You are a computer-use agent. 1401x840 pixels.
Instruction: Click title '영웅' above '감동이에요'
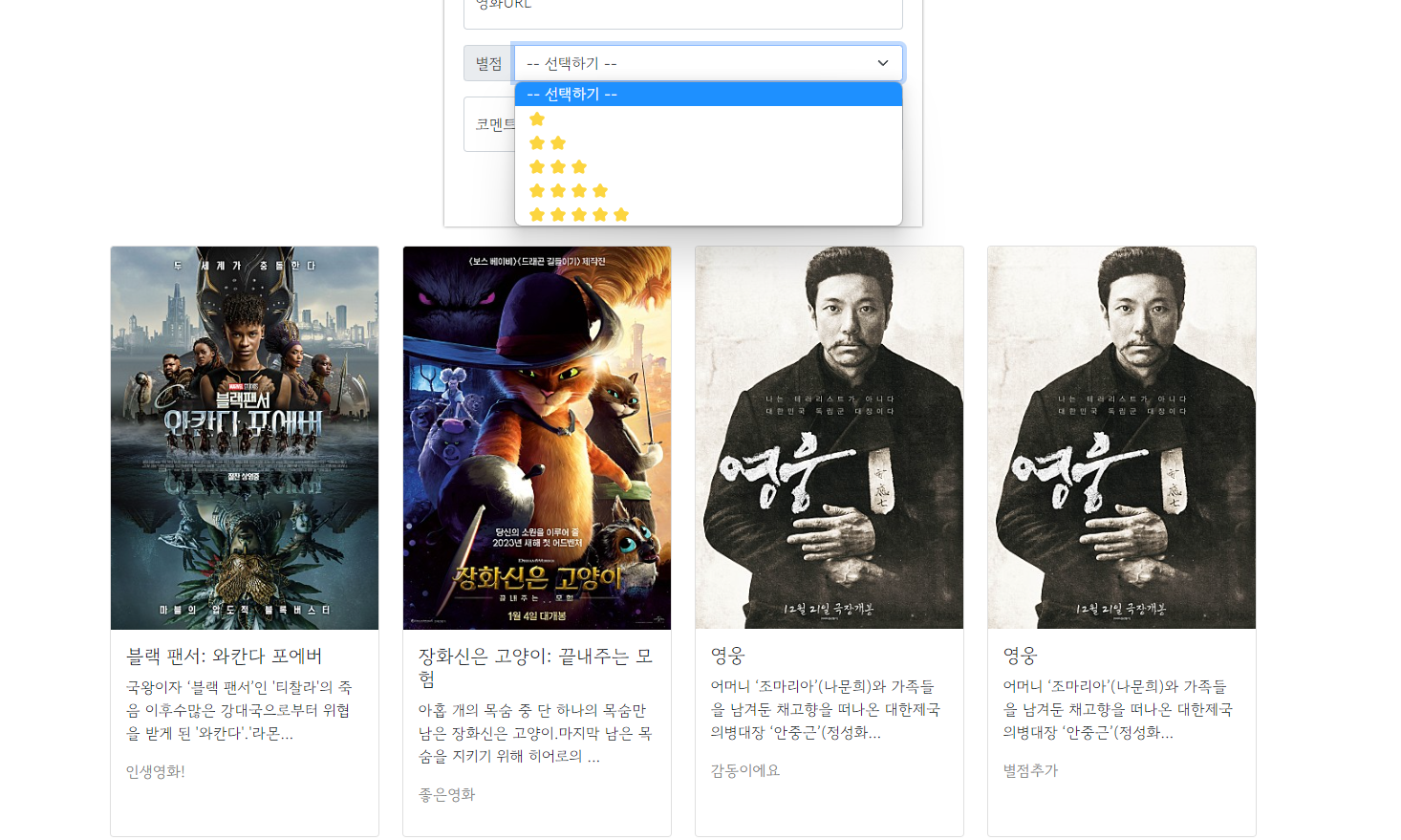[728, 656]
